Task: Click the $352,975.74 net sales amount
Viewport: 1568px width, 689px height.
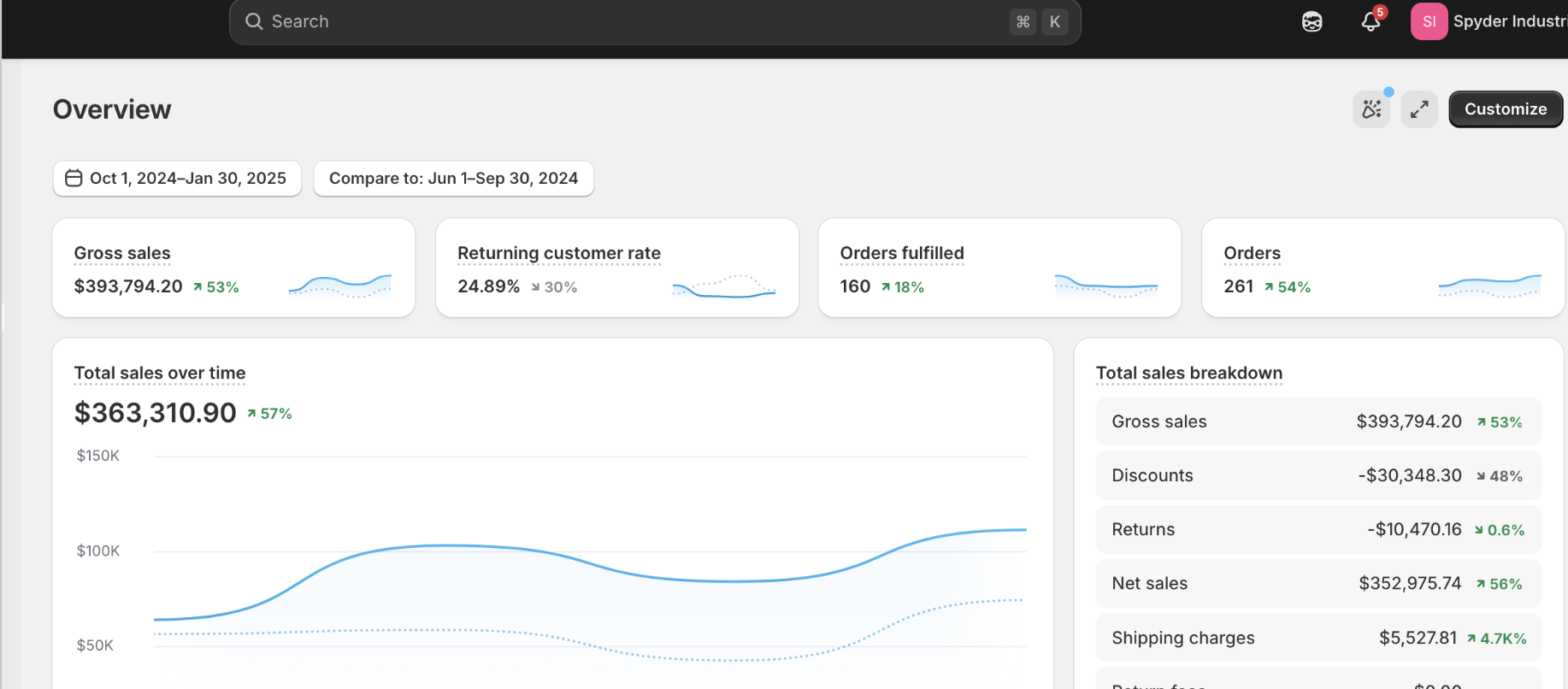Action: (x=1410, y=583)
